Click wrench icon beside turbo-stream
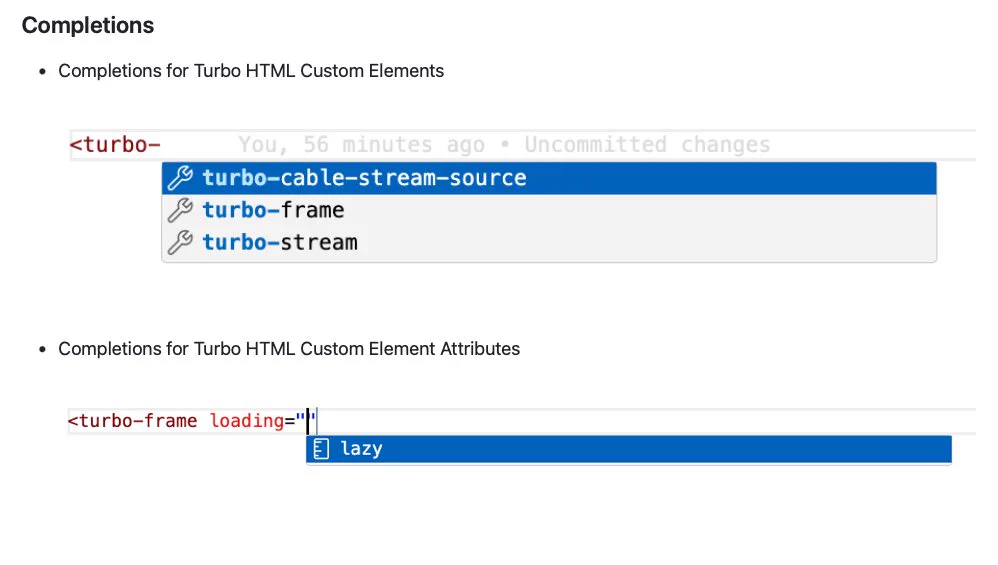Image resolution: width=998 pixels, height=565 pixels. (x=180, y=242)
